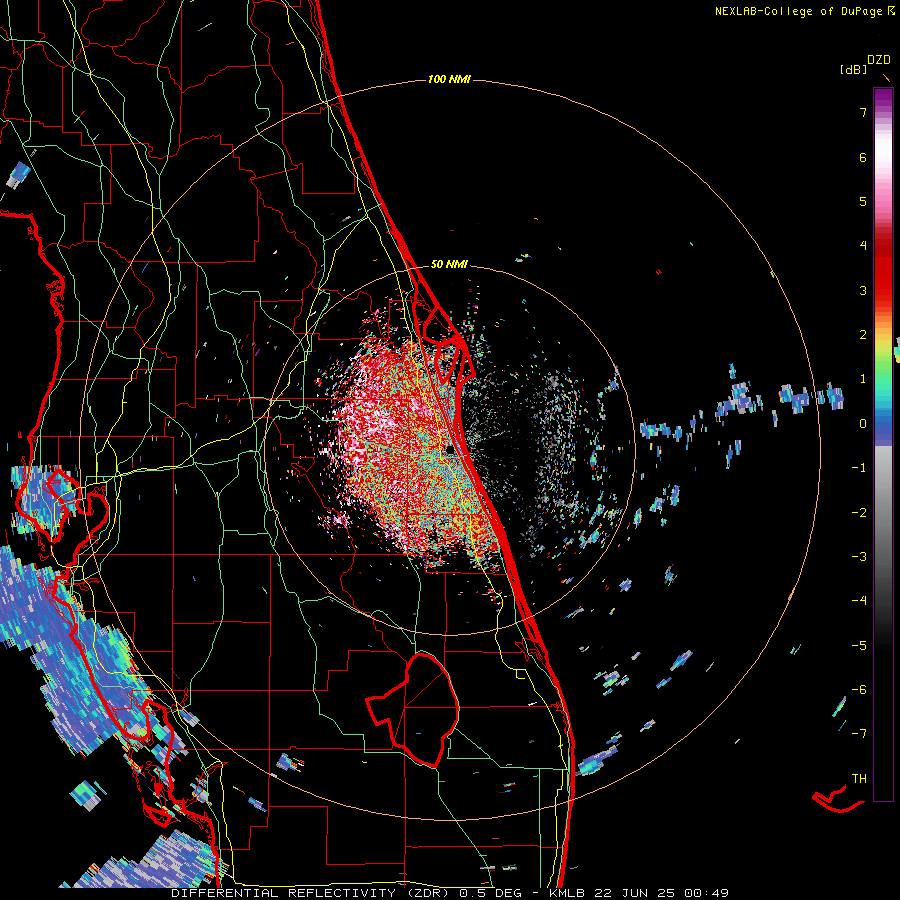Click the 3 value on the colorbar scale
The image size is (900, 900).
tap(863, 290)
